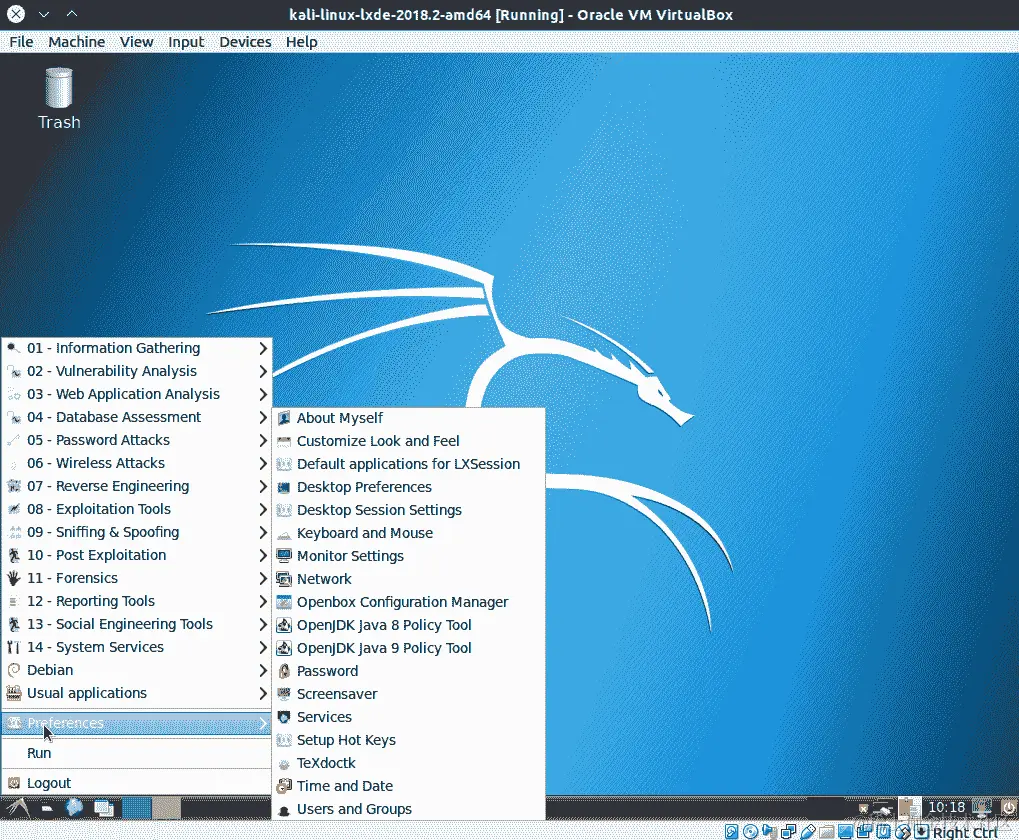Open the VirtualBox Help menu

[x=302, y=42]
